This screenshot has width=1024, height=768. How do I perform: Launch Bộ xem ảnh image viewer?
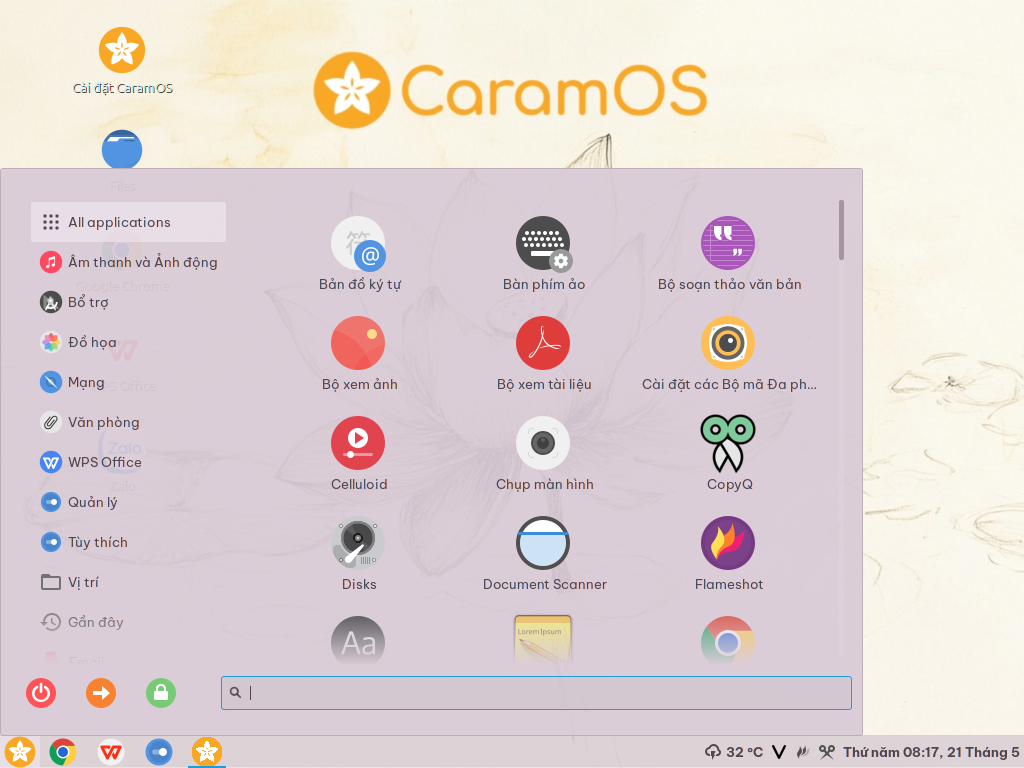(359, 354)
